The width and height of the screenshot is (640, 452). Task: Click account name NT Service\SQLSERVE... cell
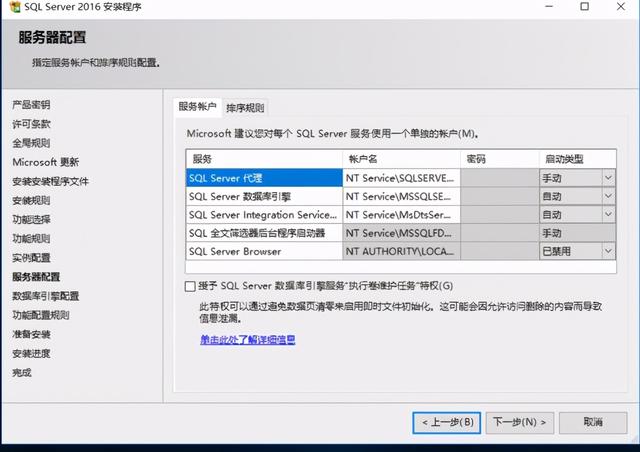401,178
